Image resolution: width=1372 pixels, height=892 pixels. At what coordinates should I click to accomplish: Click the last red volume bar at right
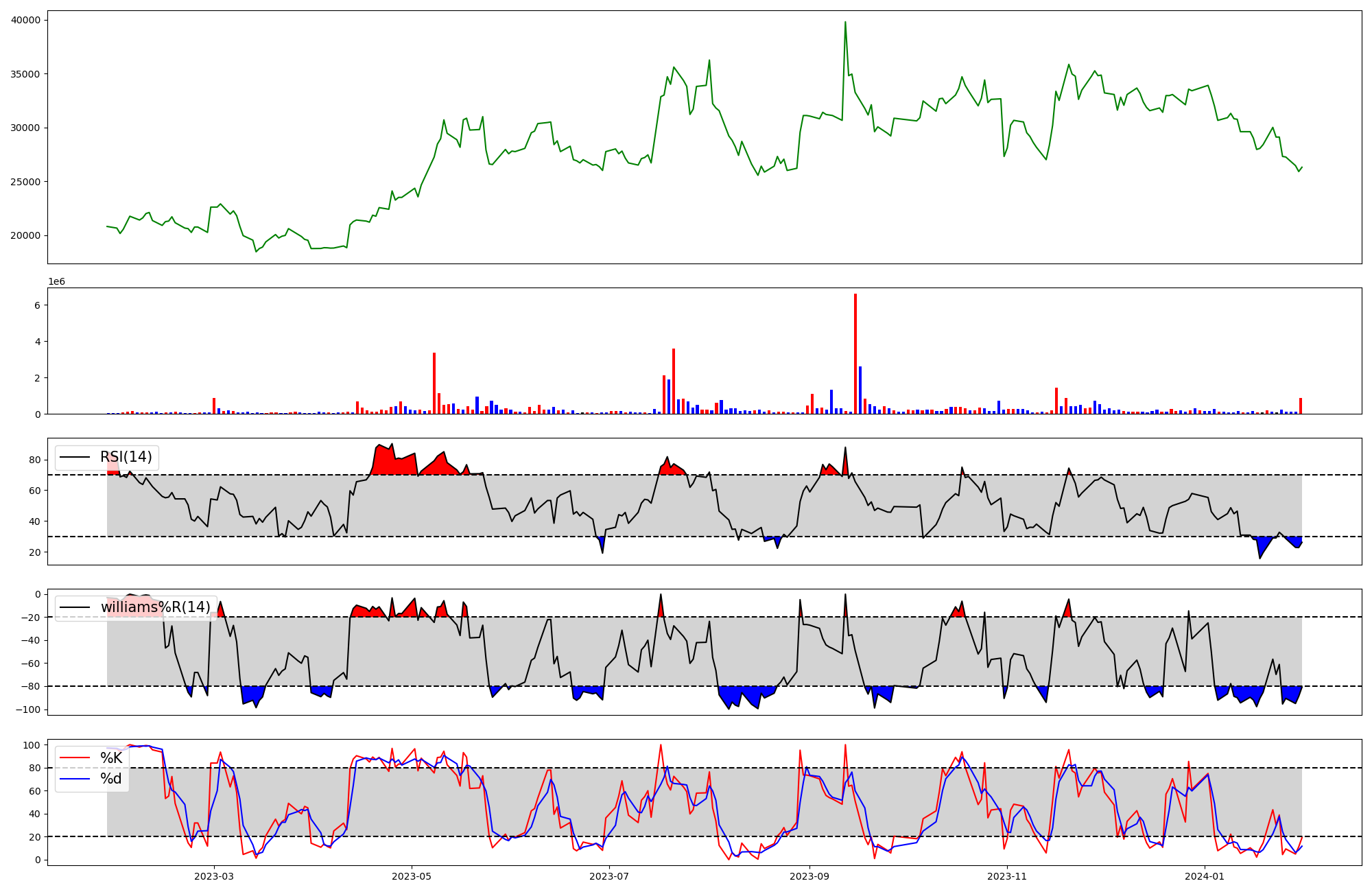pyautogui.click(x=1300, y=406)
